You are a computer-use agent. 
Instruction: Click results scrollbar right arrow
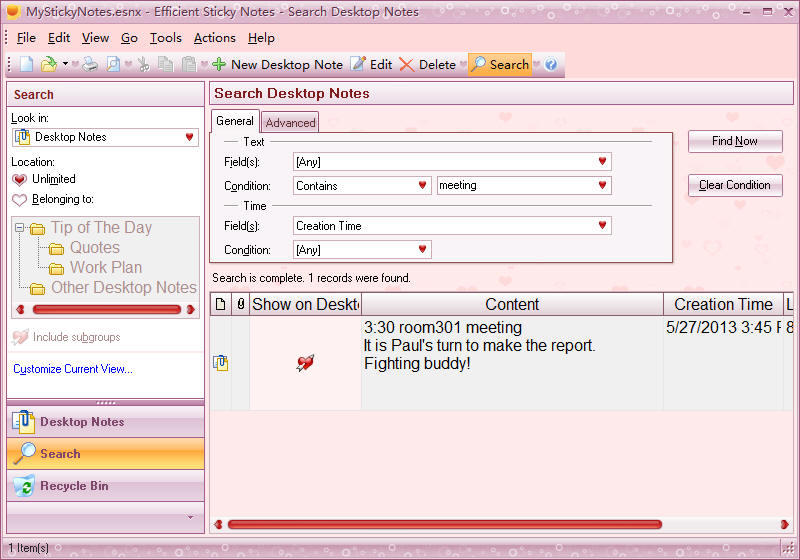[784, 524]
